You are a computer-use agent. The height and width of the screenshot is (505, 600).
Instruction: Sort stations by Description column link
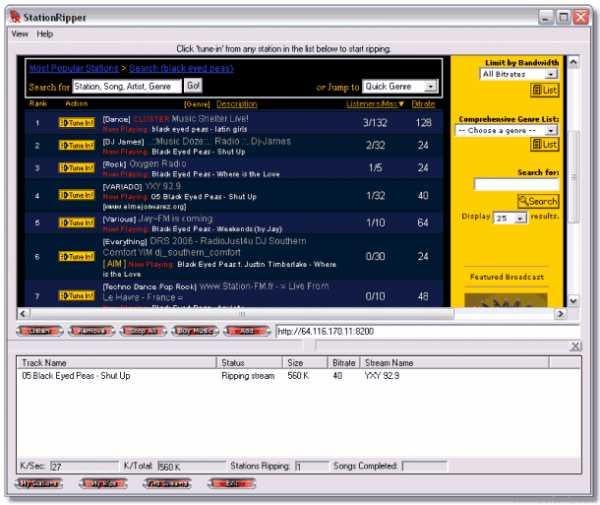(236, 104)
